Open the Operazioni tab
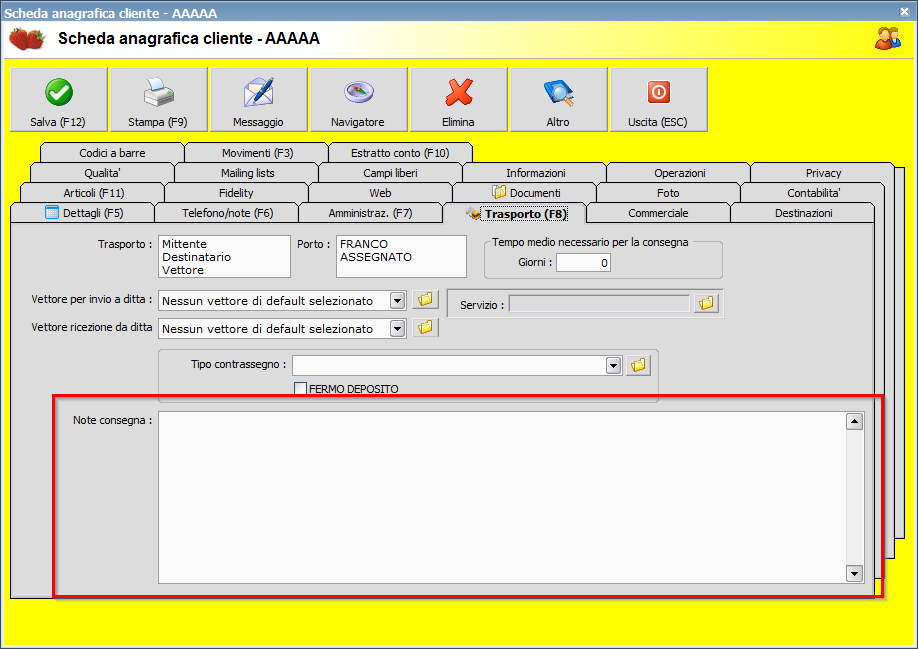Viewport: 918px width, 649px height. coord(679,173)
